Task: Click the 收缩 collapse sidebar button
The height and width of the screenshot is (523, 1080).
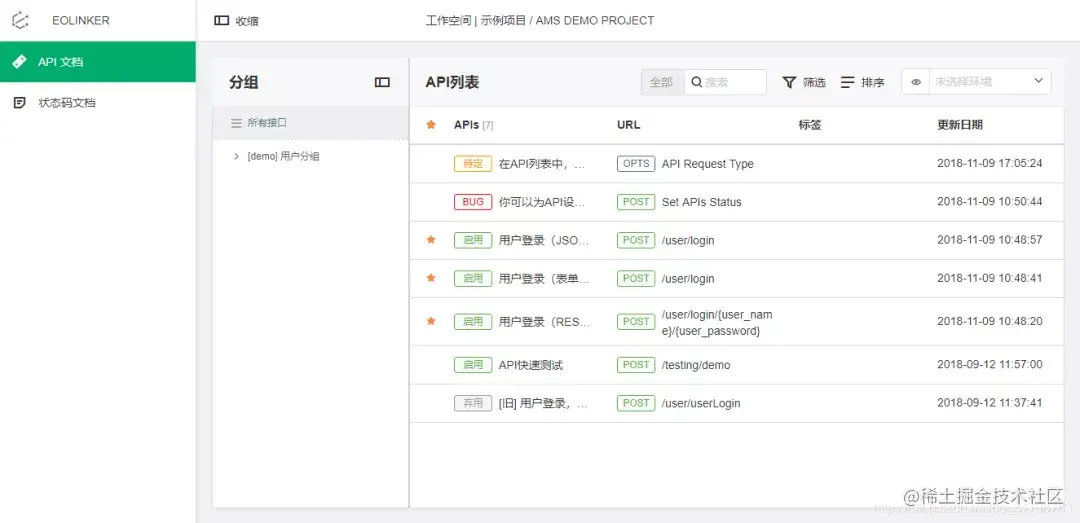Action: click(236, 21)
